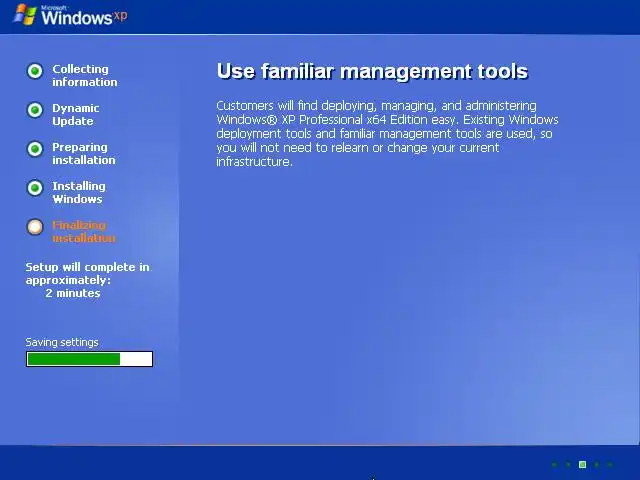640x480 pixels.
Task: Click the bright active slide indicator square
Action: (x=582, y=464)
